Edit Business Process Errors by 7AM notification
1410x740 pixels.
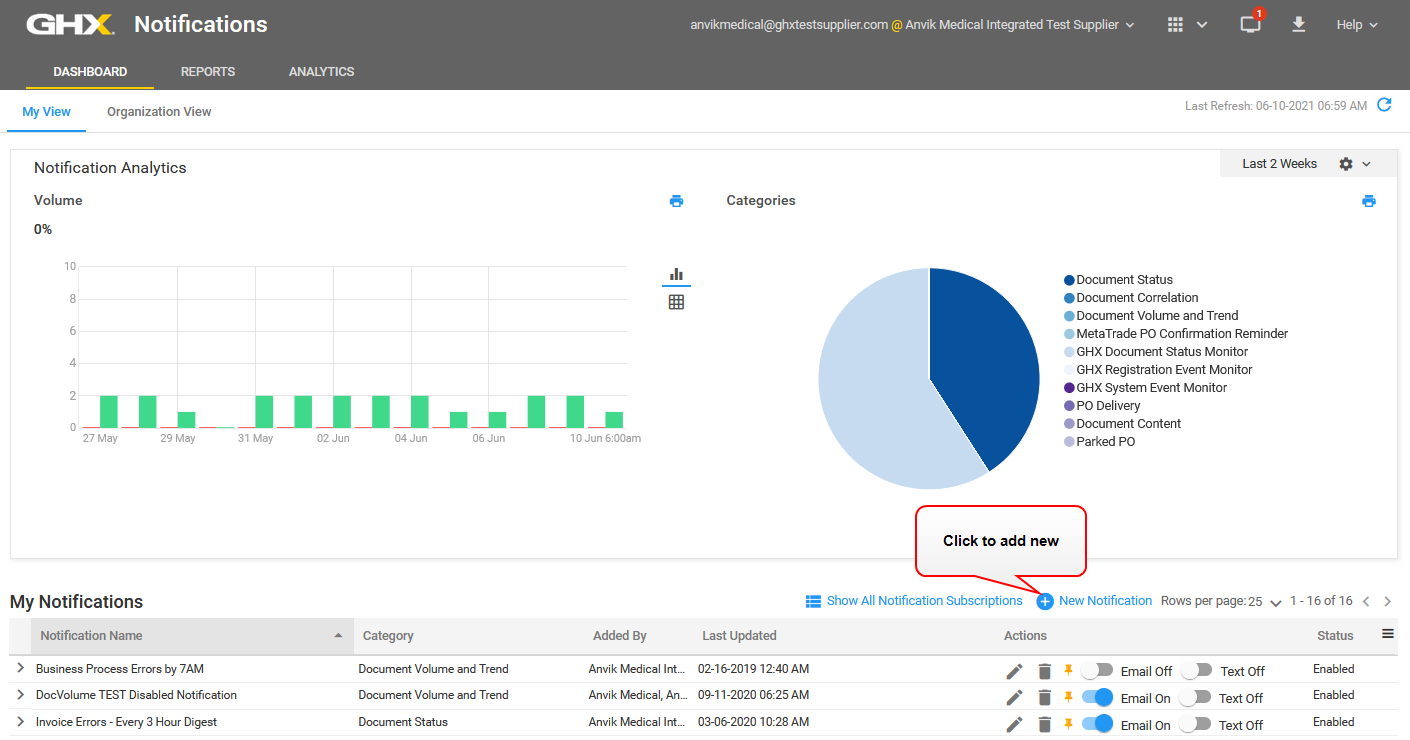[1014, 671]
